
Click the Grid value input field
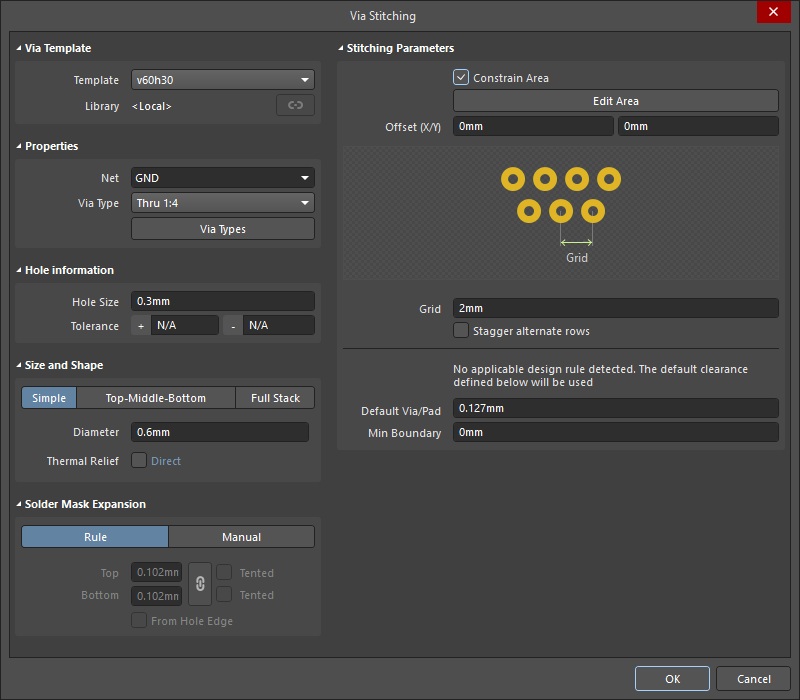[x=615, y=309]
